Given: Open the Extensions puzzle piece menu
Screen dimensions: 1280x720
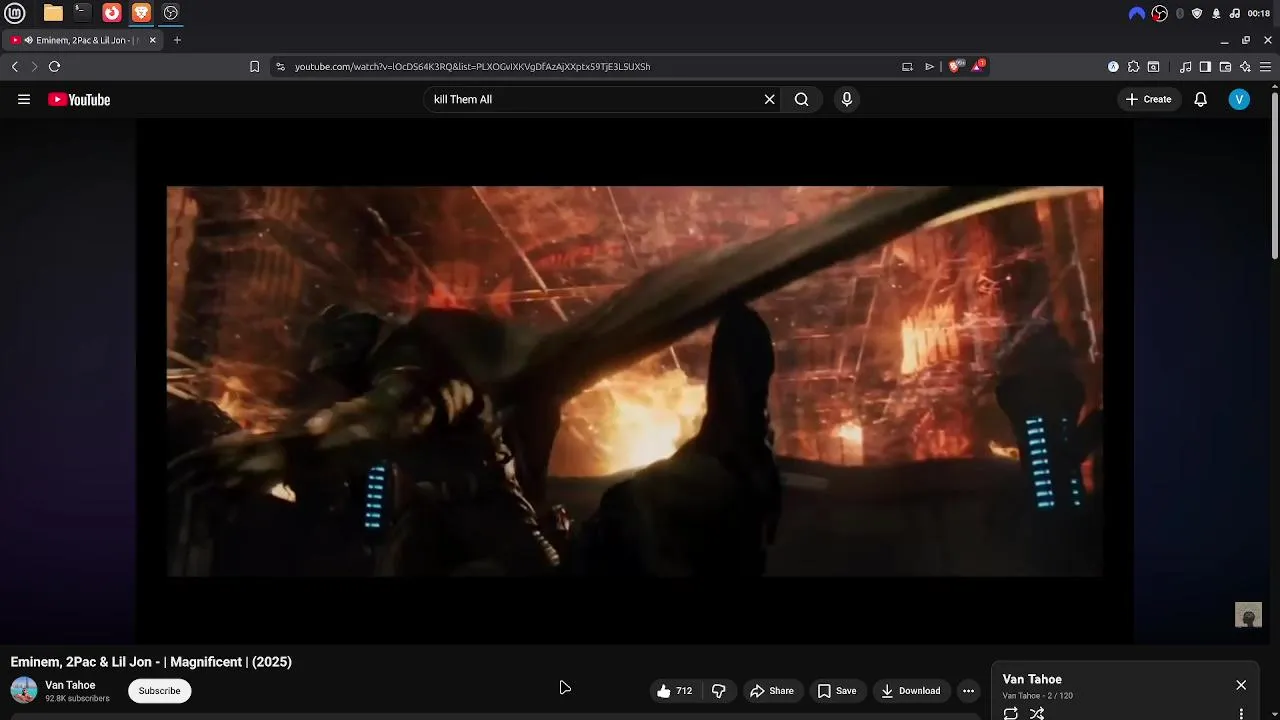Looking at the screenshot, I should [x=1133, y=67].
